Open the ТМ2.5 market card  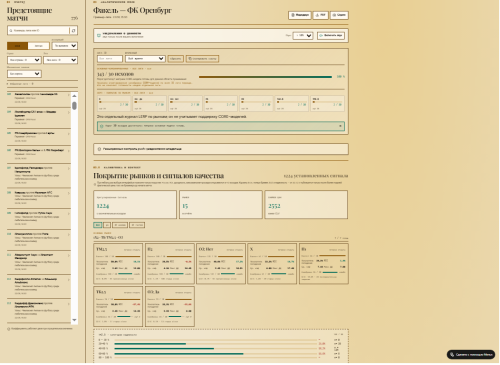pyautogui.click(x=118, y=264)
